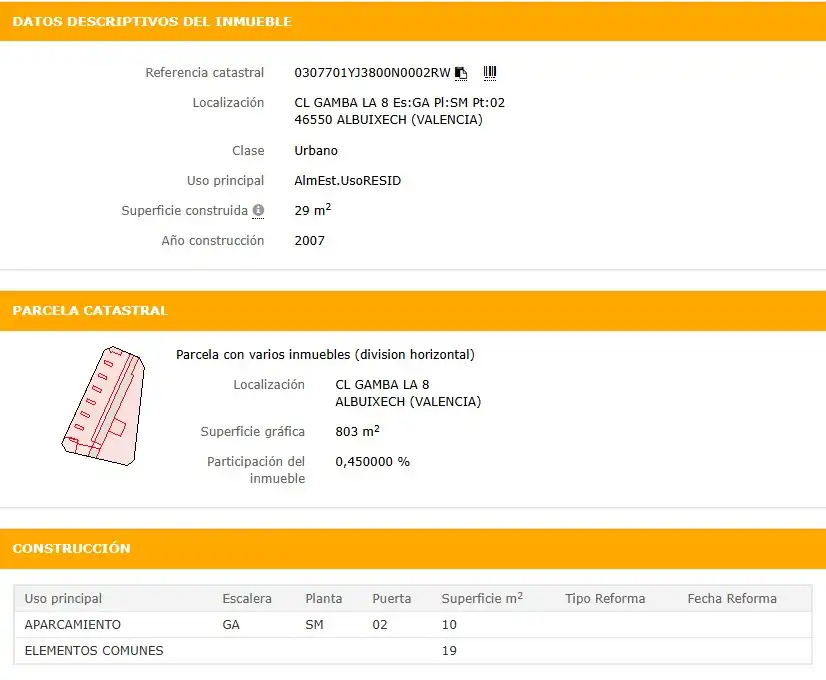This screenshot has height=680, width=826.
Task: Click the 'Año construcción' label
Action: click(x=213, y=241)
